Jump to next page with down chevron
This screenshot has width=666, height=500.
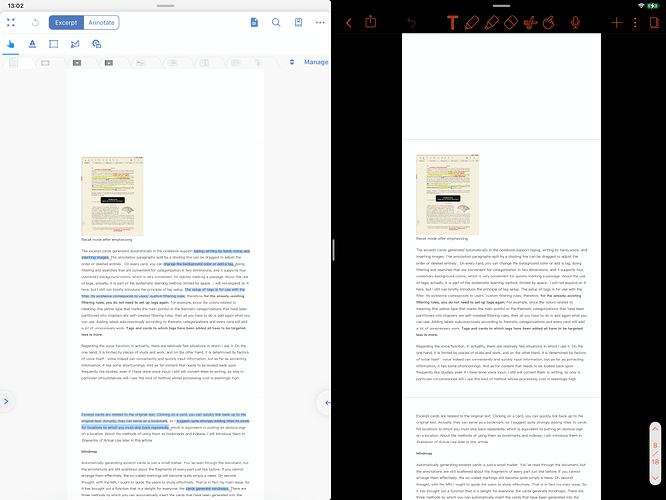655,478
